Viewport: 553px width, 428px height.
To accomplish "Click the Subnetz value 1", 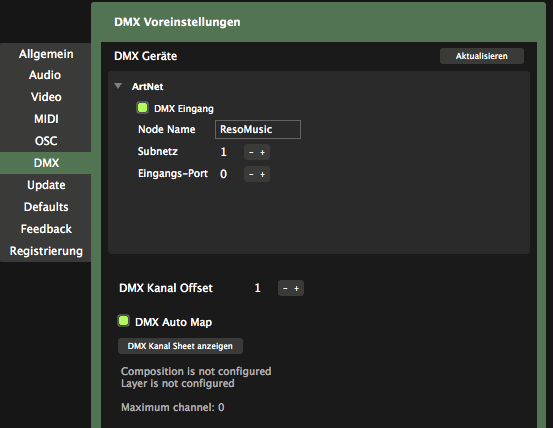I will tap(223, 152).
